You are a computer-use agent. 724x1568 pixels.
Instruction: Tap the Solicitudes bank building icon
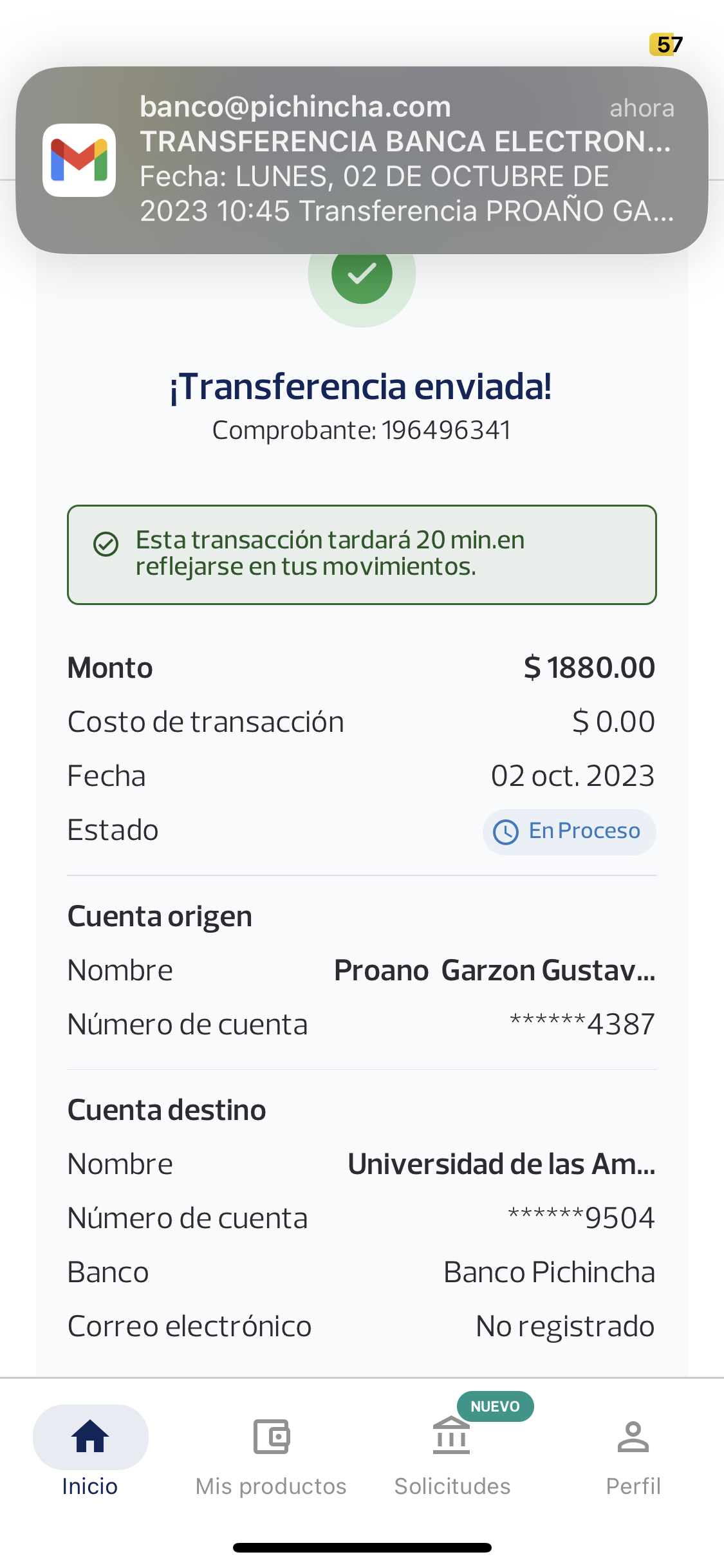[x=451, y=1437]
